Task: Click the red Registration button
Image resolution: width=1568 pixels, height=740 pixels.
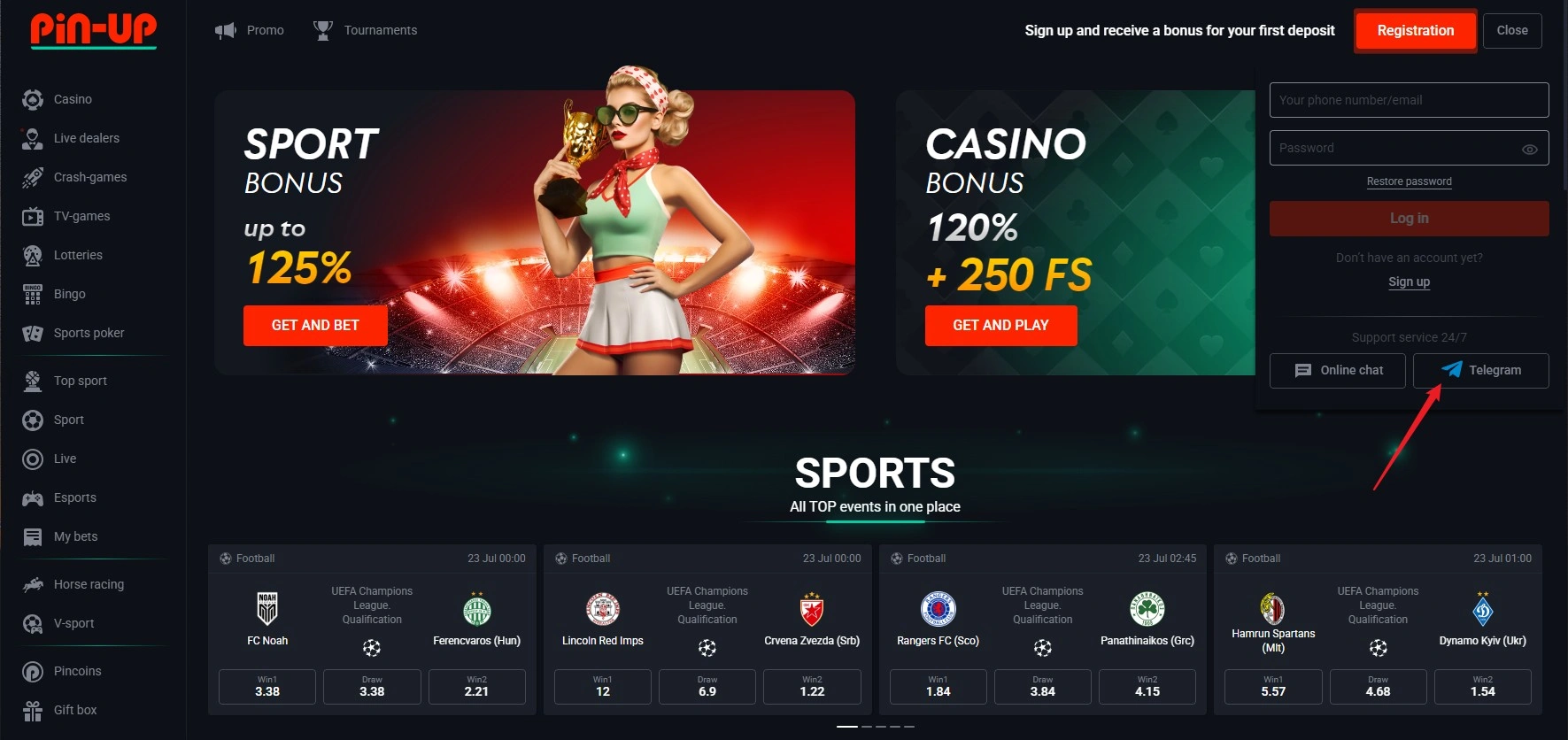Action: [1415, 30]
